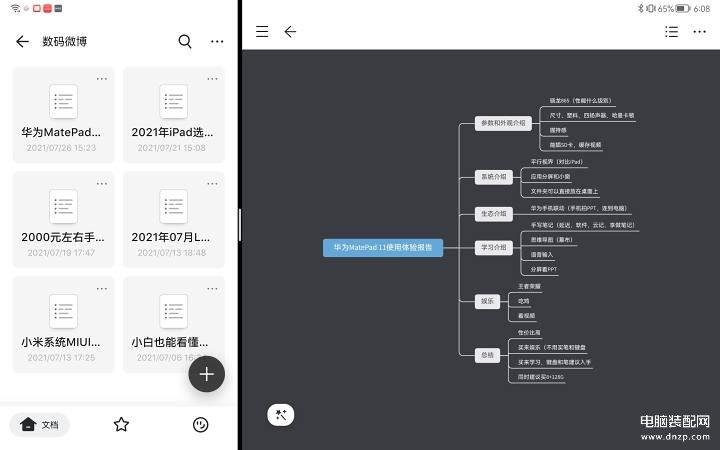Select the 文件夹可以直接放在桌面上 leaf node
Viewport: 720px width, 450px height.
coord(564,191)
